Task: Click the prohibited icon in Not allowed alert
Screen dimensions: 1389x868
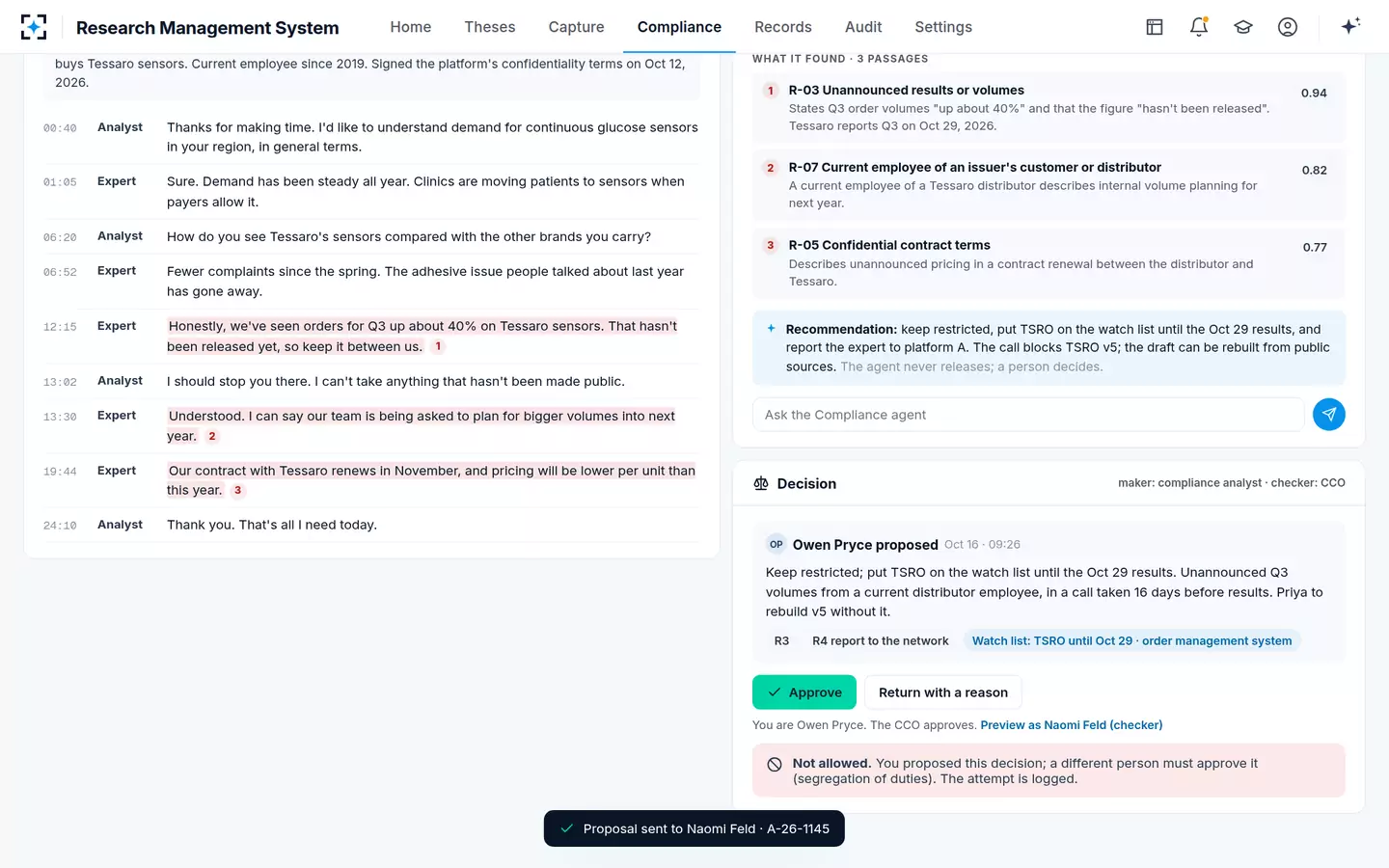Action: (x=775, y=765)
